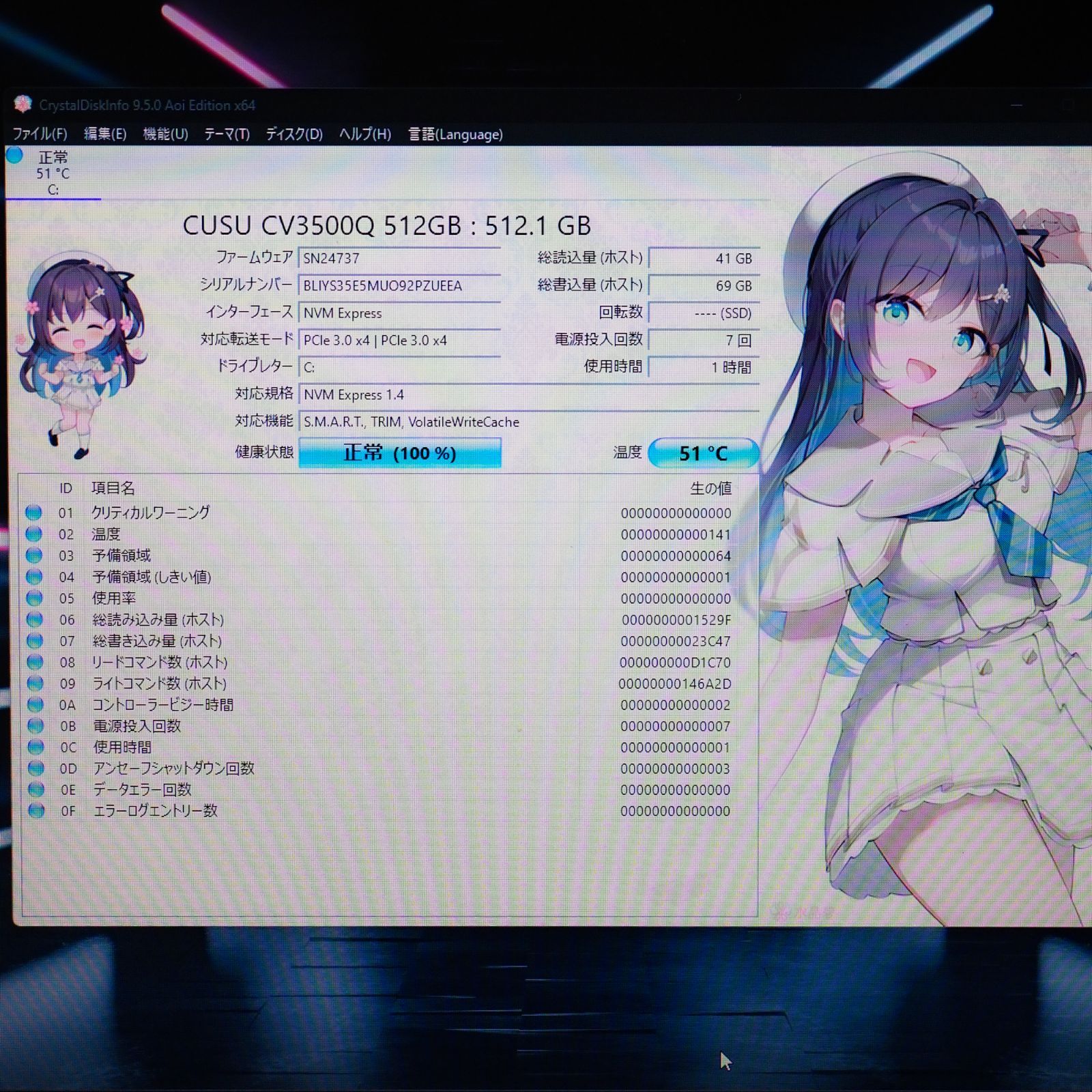Click the status orb for row 07 総書き込み量

[34, 641]
